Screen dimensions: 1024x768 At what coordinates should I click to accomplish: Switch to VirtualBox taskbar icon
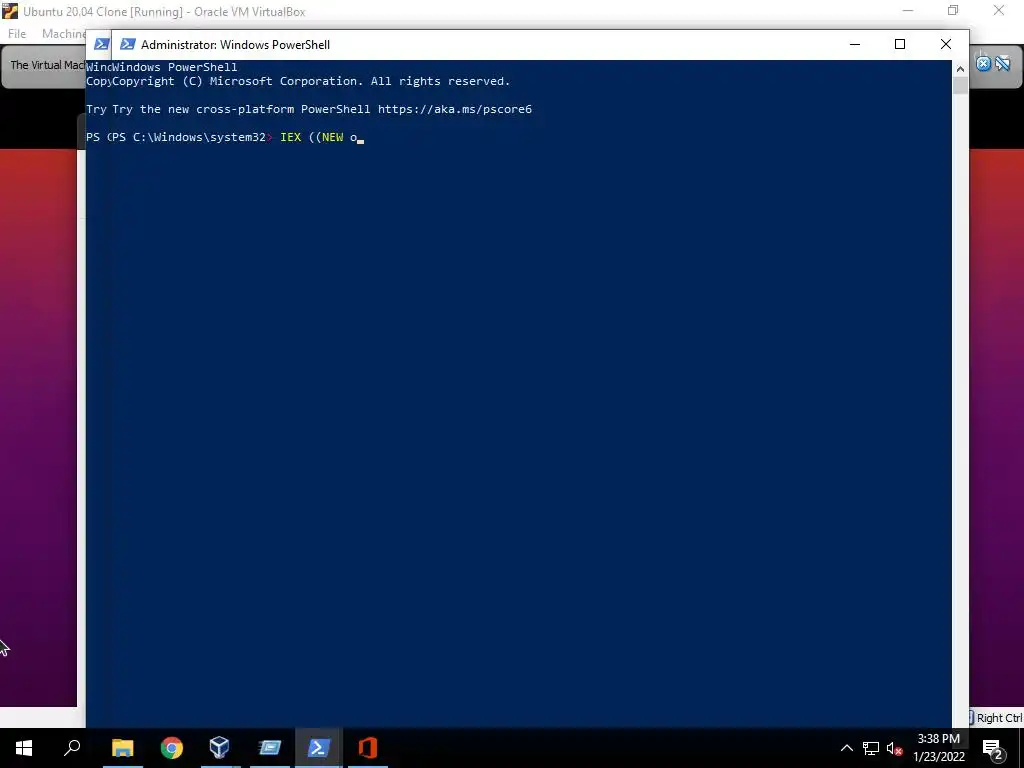pos(219,748)
